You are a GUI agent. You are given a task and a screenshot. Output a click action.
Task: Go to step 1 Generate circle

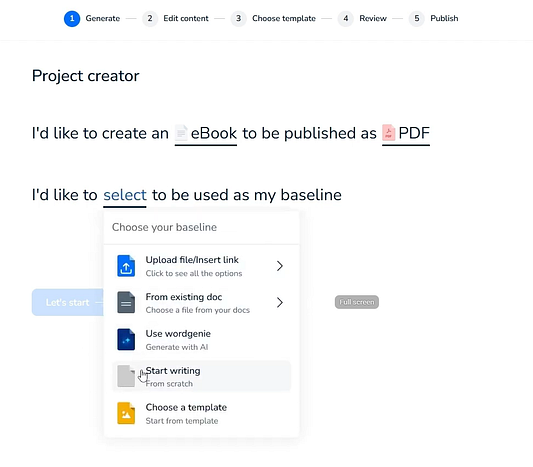pos(72,18)
